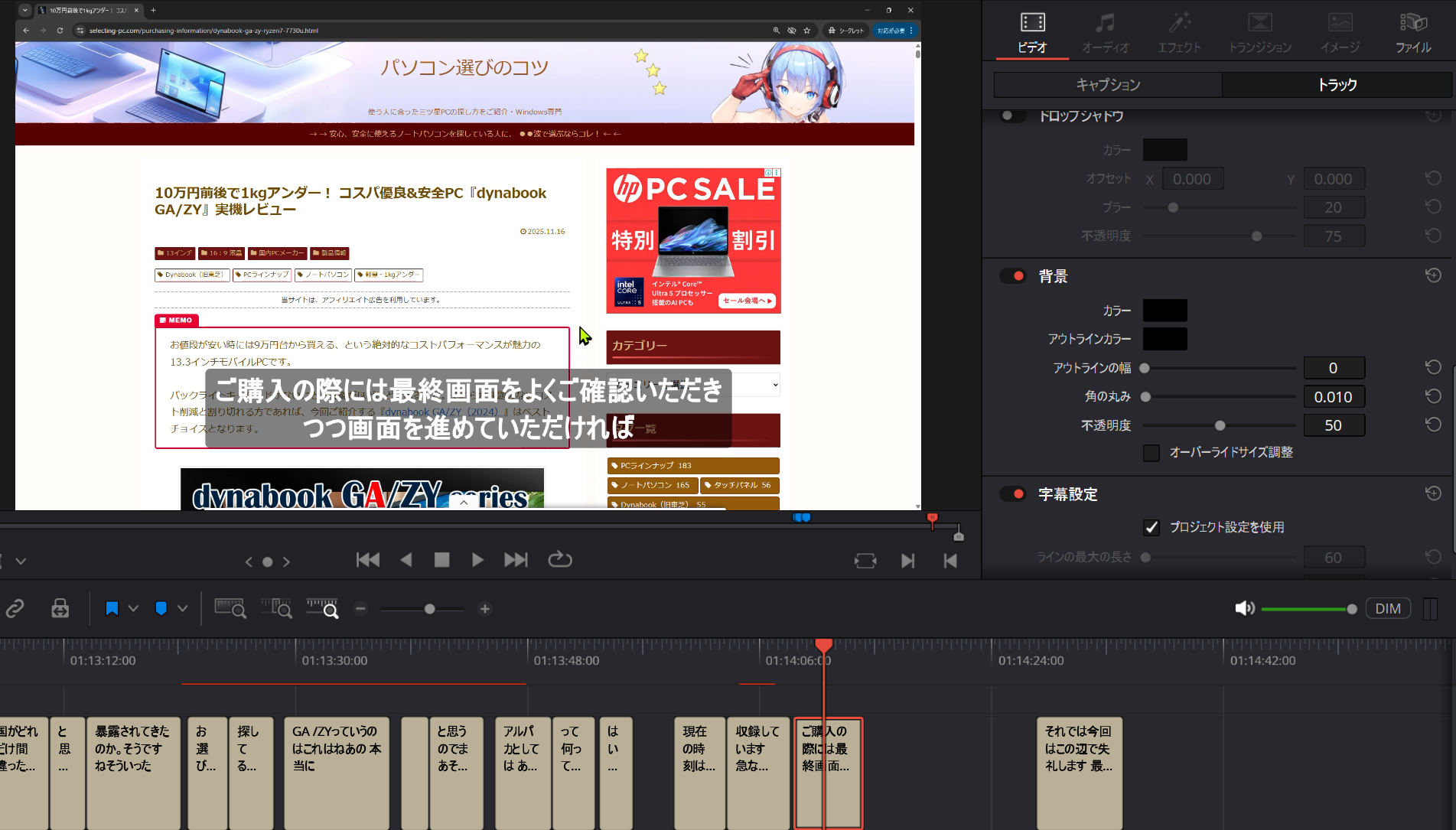Image resolution: width=1456 pixels, height=830 pixels.
Task: Toggle loop playback icon
Action: click(x=559, y=560)
